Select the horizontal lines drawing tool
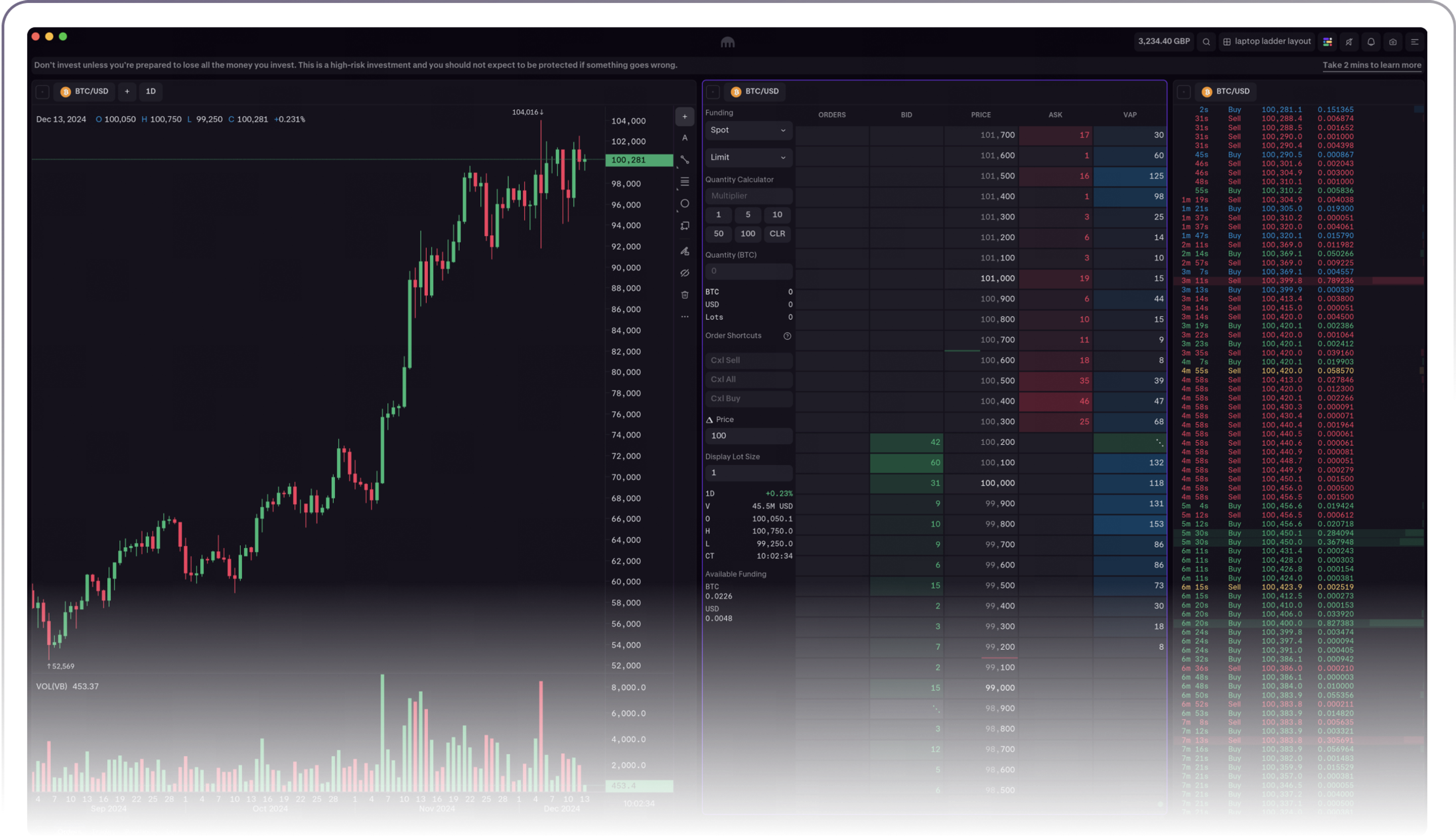Viewport: 1456px width, 838px height. (685, 182)
